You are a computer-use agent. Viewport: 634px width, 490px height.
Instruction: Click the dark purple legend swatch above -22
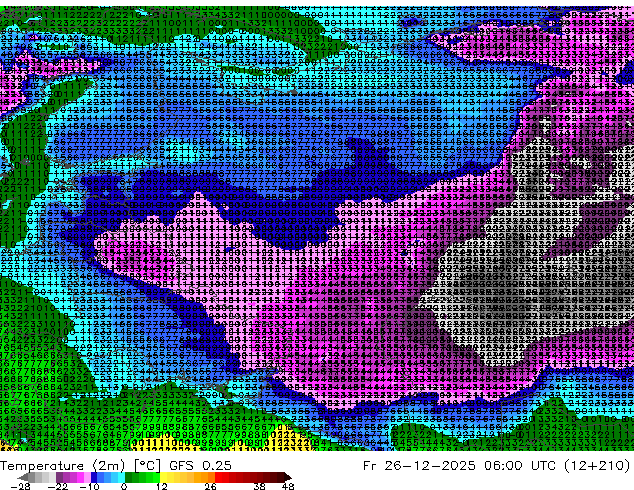(59, 477)
